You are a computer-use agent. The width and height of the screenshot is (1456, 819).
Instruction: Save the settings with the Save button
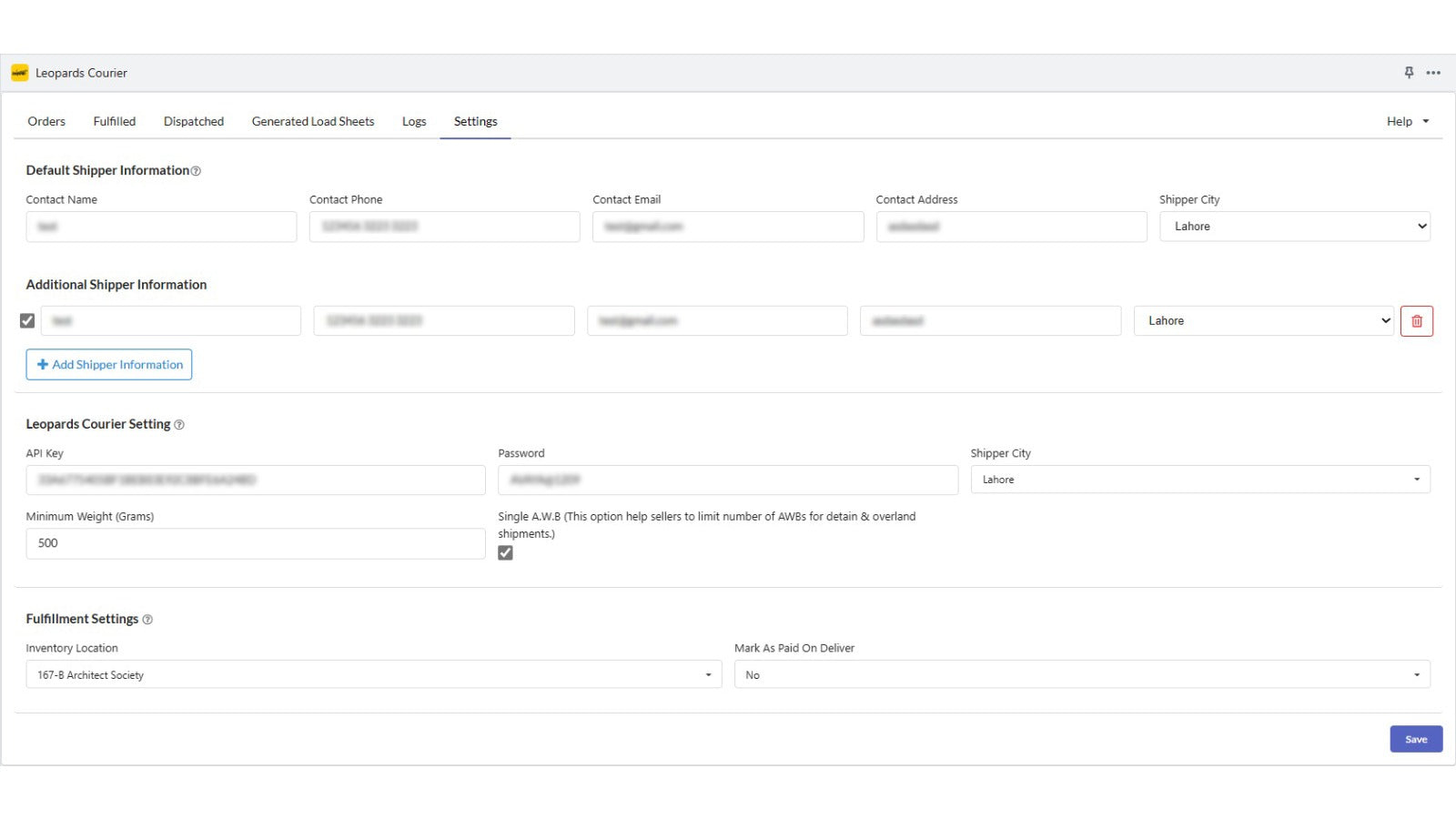pos(1415,739)
